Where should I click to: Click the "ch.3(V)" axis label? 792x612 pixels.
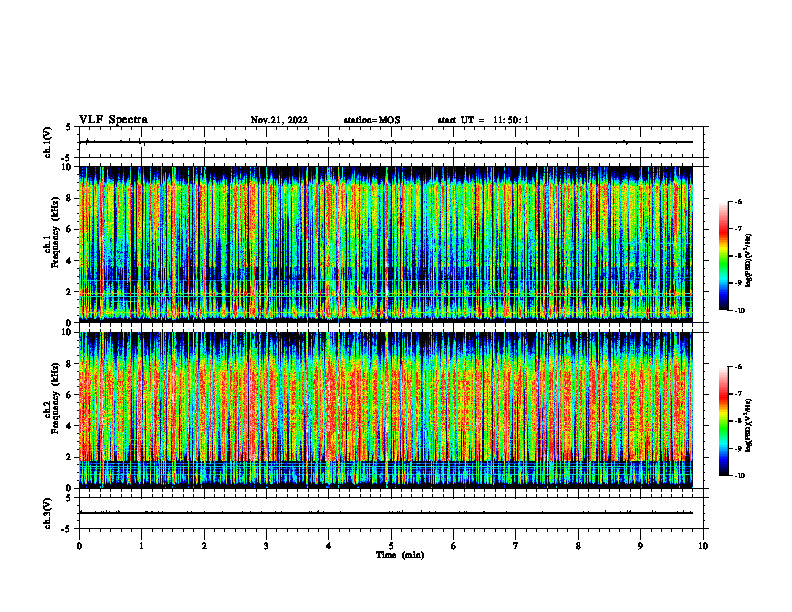point(47,513)
